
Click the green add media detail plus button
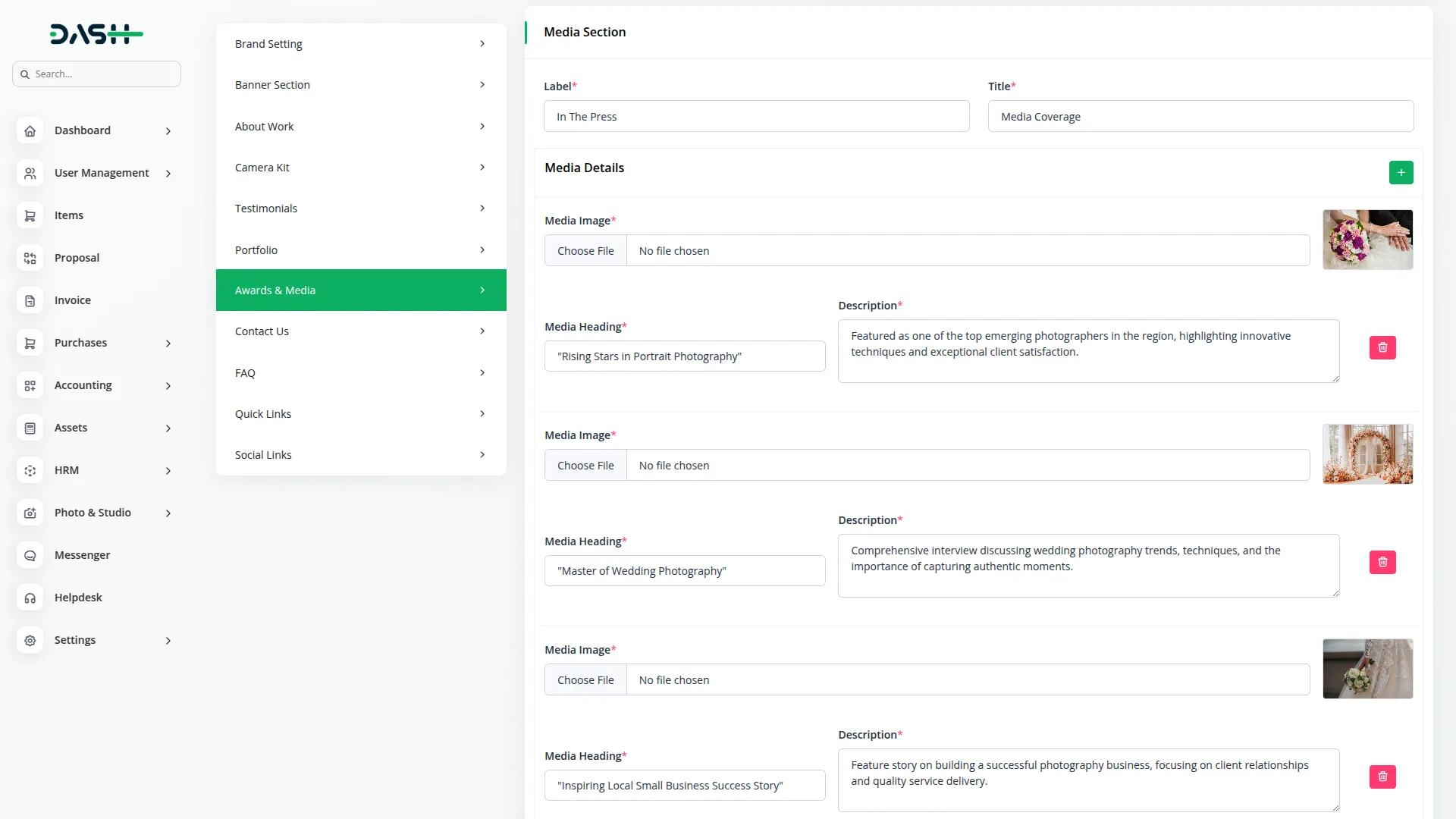coord(1401,173)
